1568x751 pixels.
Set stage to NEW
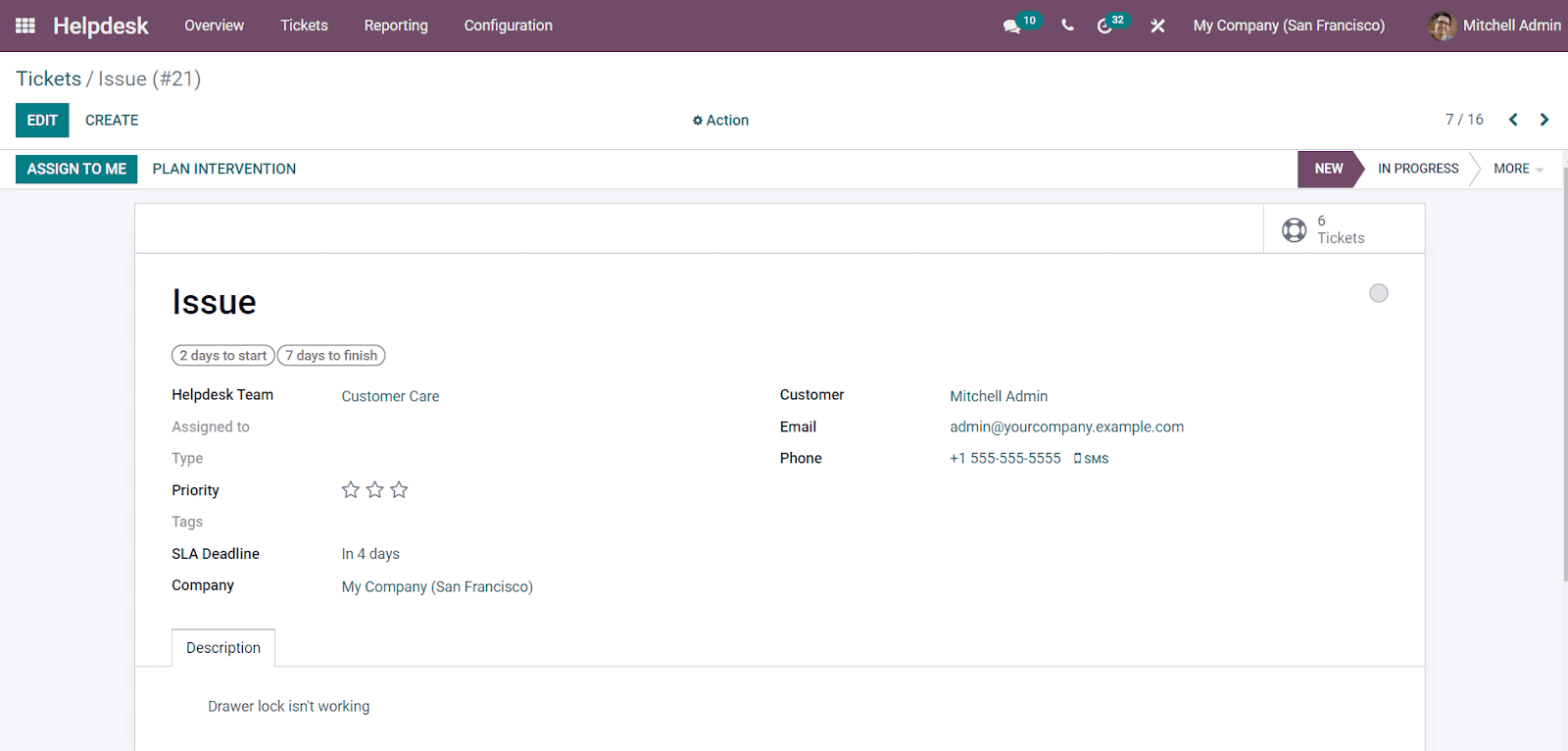click(1328, 169)
